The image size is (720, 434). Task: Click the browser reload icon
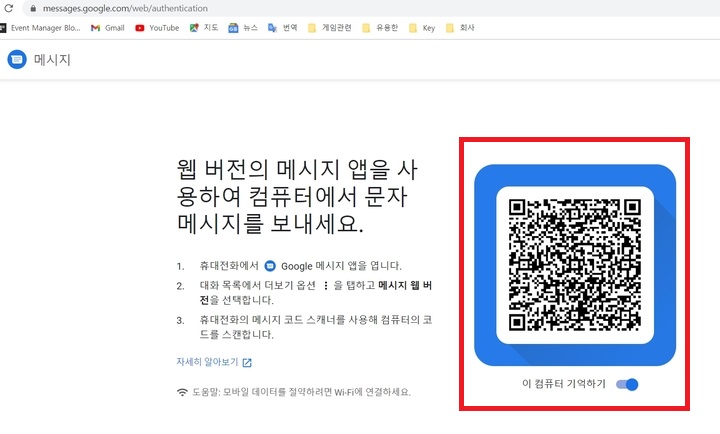(9, 8)
